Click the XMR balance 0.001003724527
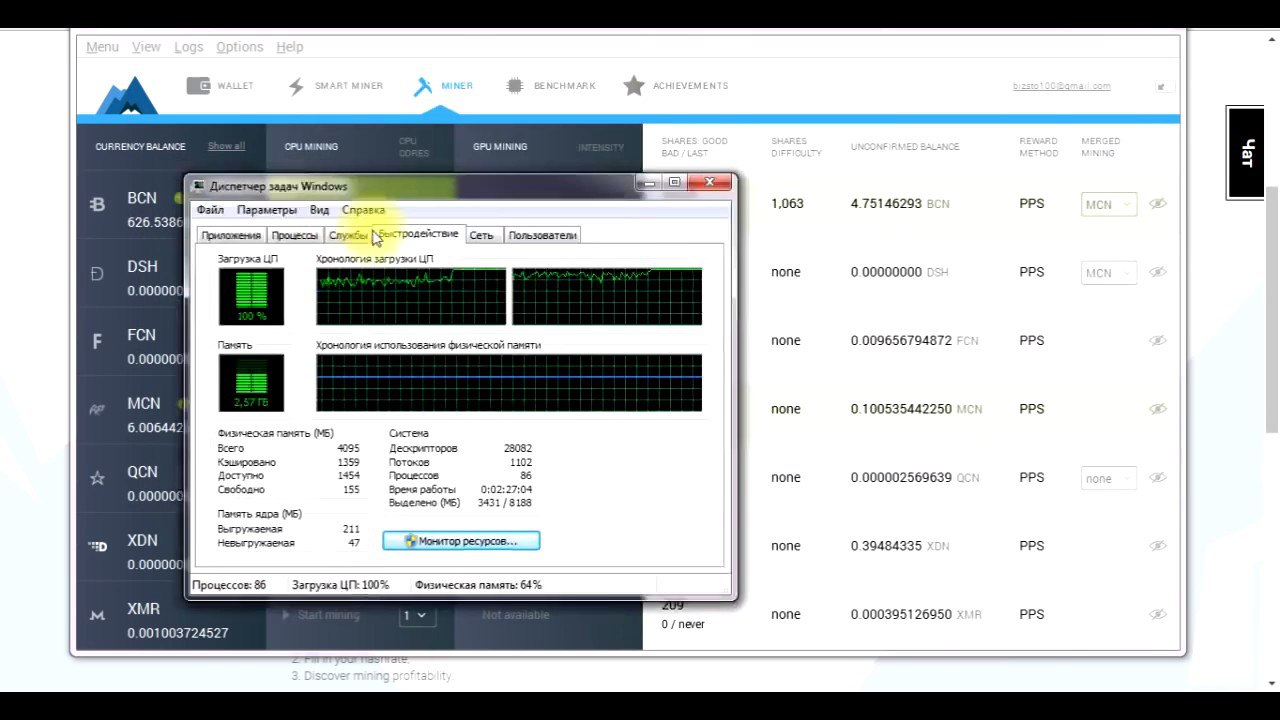The image size is (1280, 720). [178, 633]
